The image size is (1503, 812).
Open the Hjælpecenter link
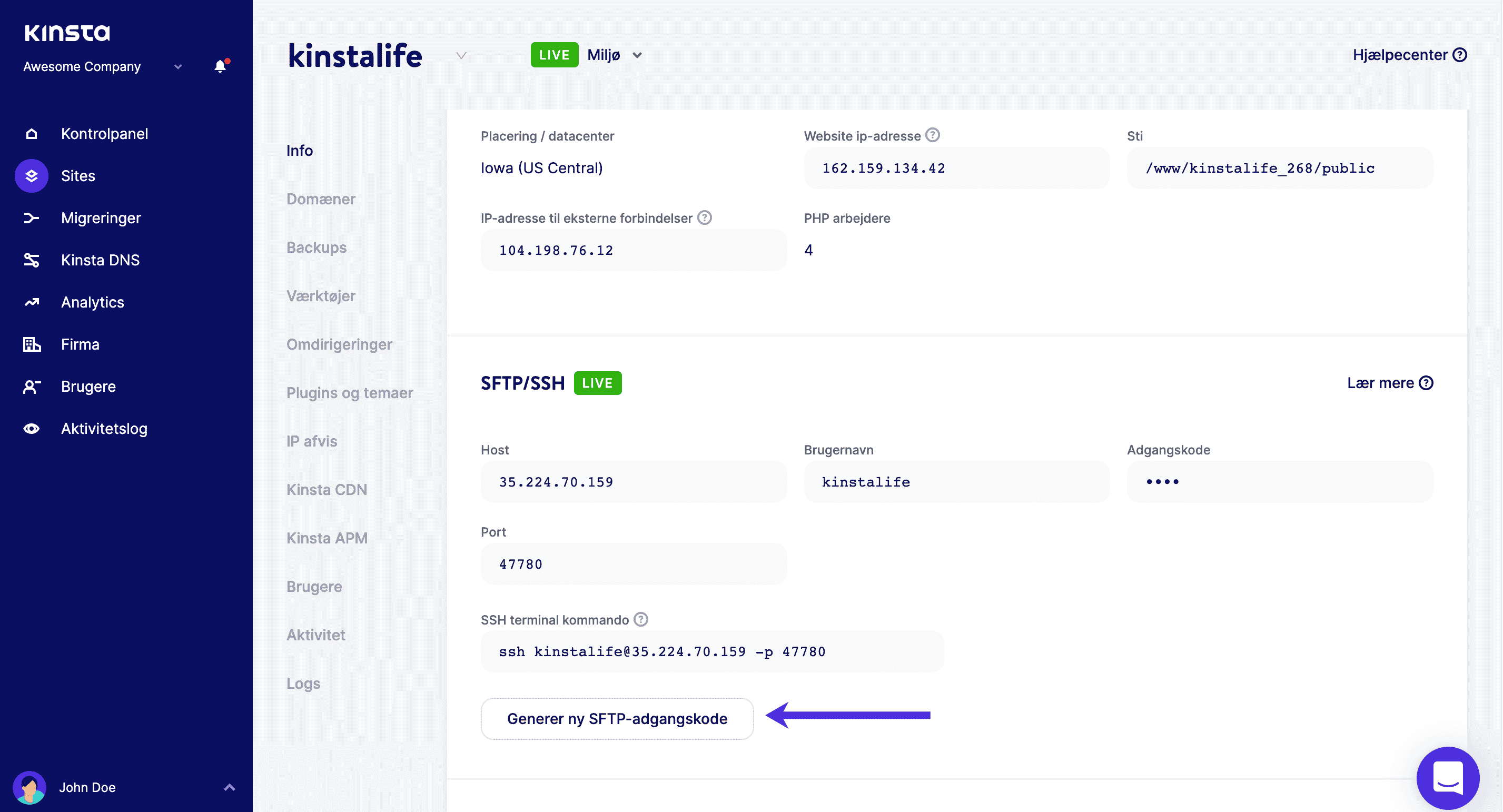coord(1410,55)
